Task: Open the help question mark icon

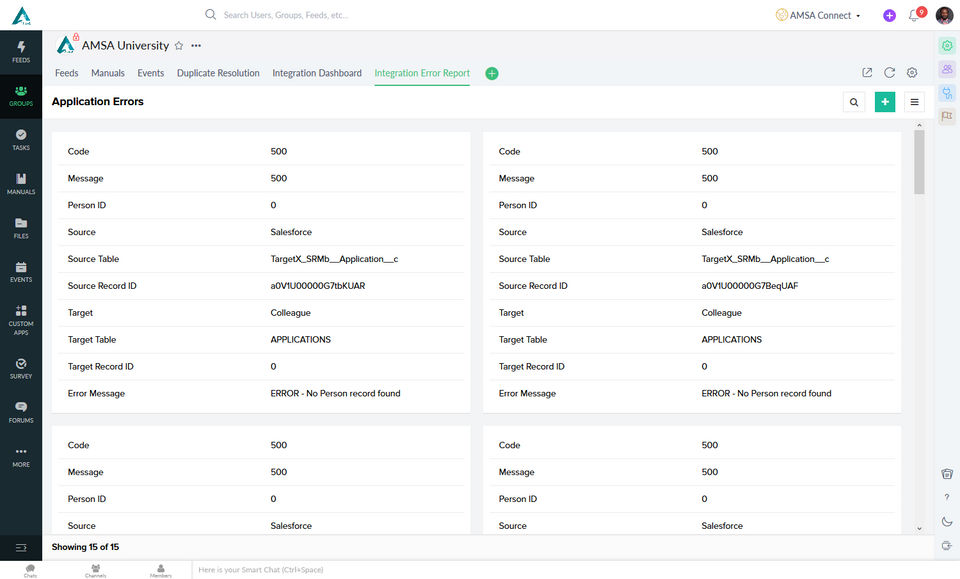Action: (947, 498)
